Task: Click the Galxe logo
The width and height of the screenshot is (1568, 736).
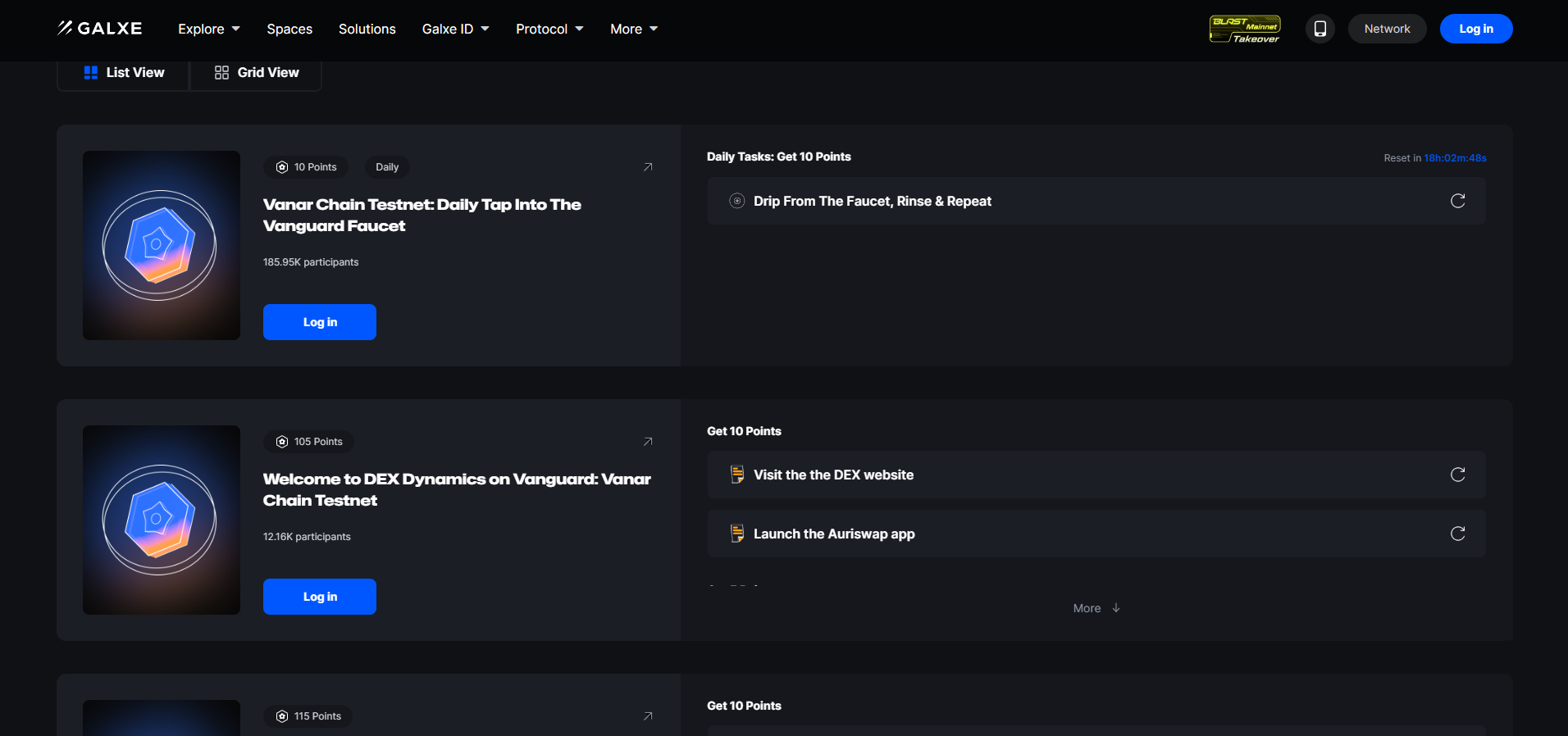Action: pos(99,29)
